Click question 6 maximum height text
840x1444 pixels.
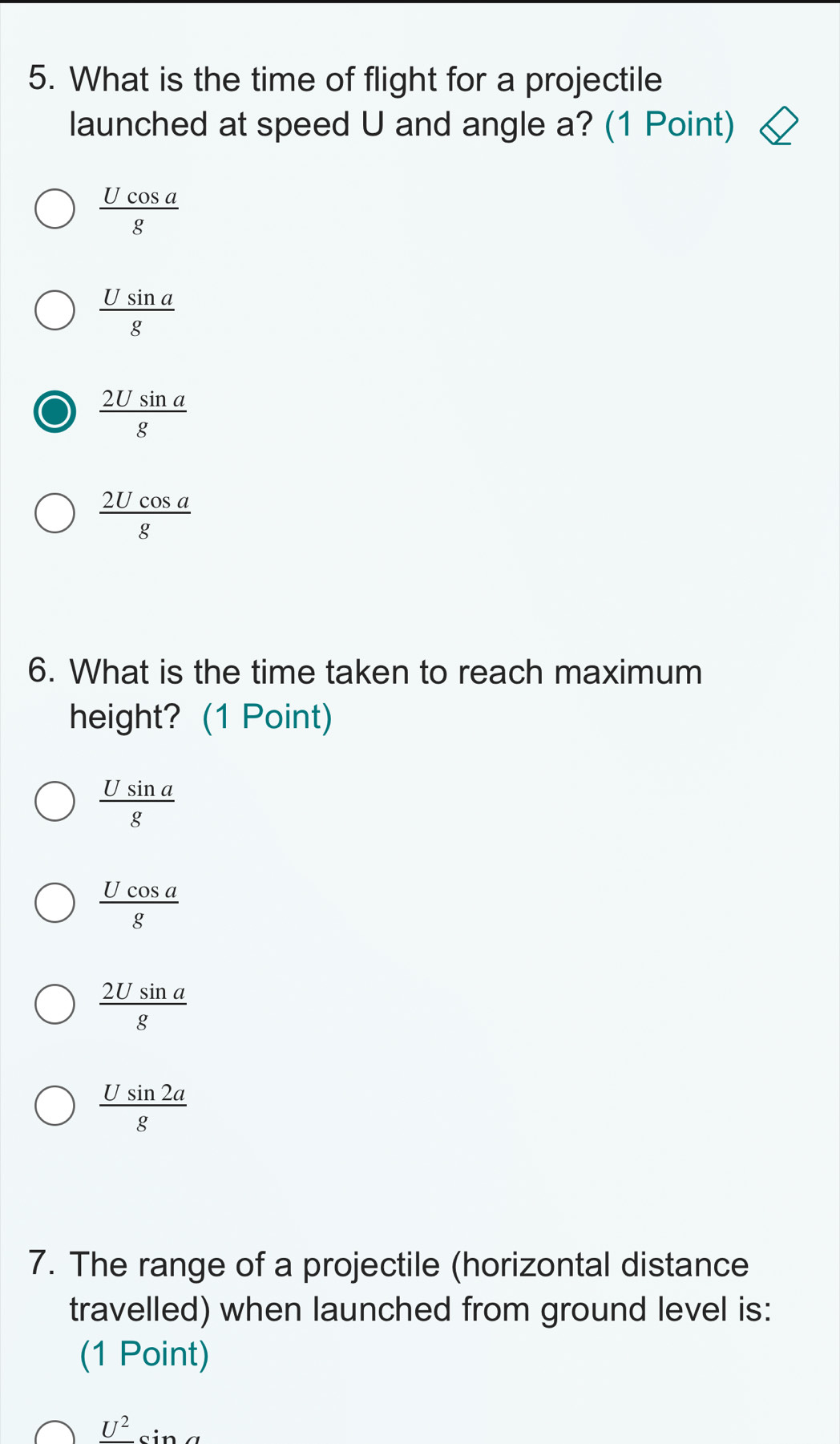click(x=365, y=694)
